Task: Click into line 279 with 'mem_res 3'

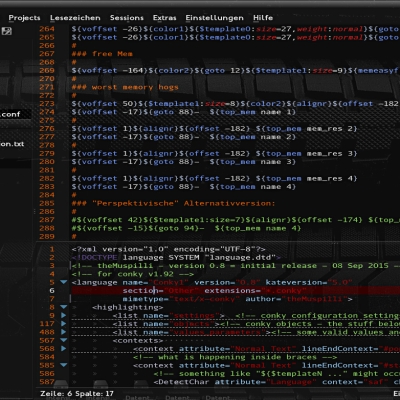Action: click(x=214, y=154)
